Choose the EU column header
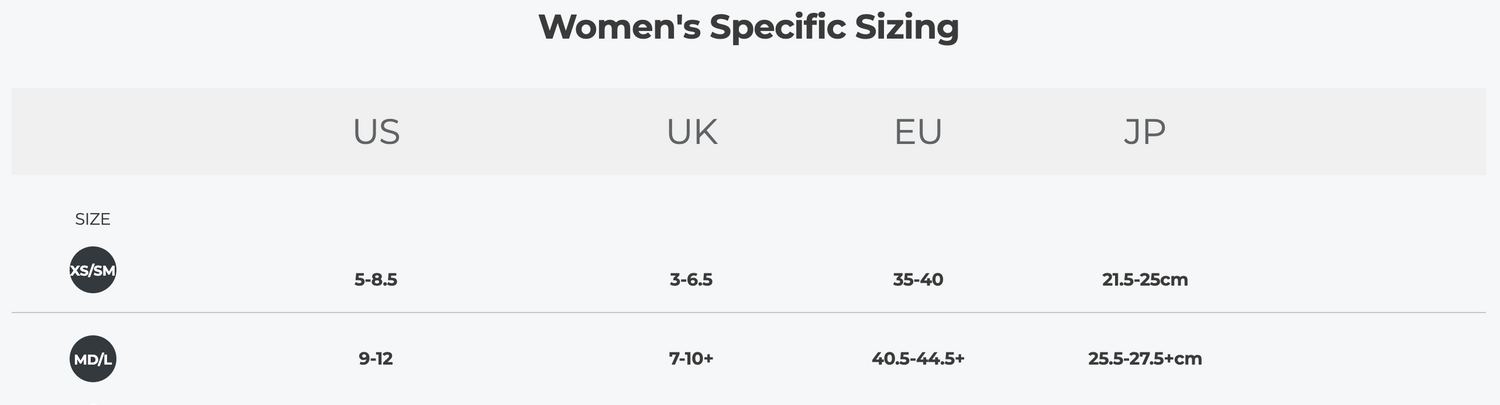The image size is (1500, 405). pos(918,132)
